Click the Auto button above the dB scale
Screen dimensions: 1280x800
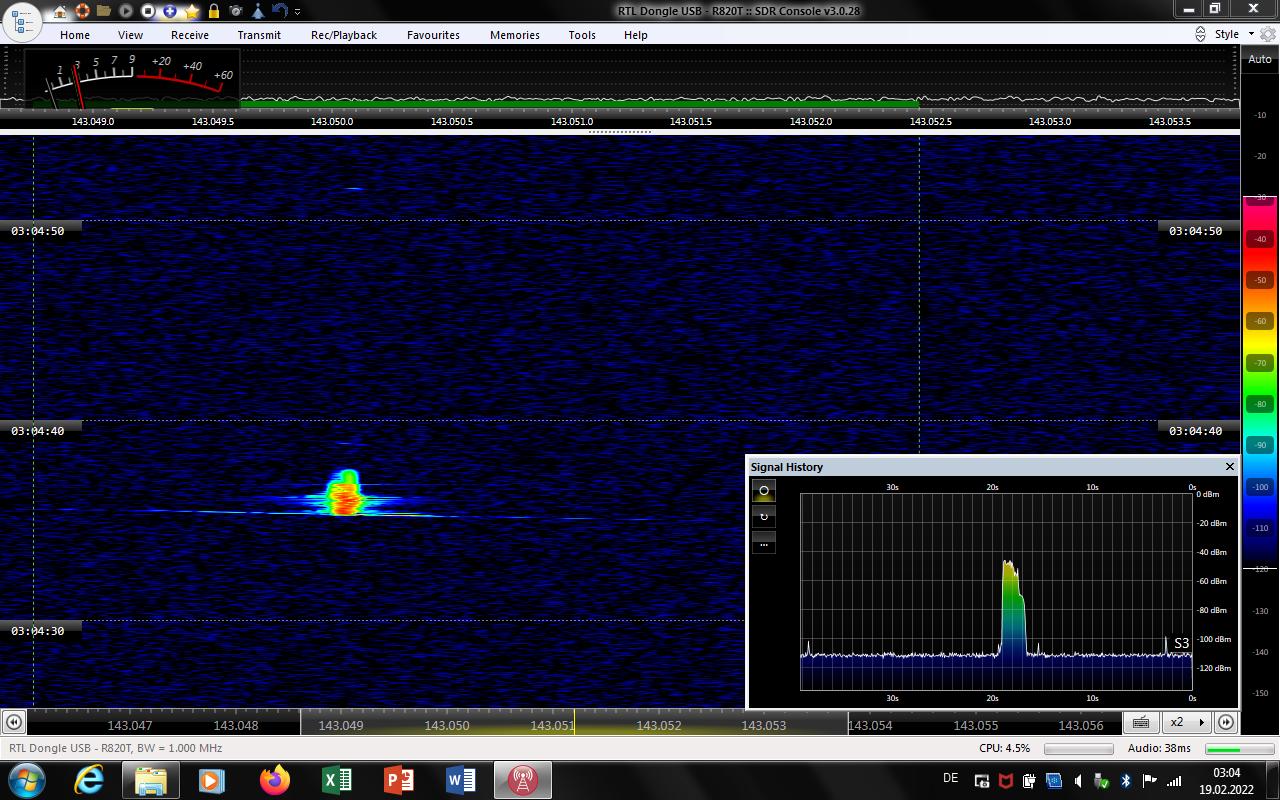pyautogui.click(x=1260, y=59)
